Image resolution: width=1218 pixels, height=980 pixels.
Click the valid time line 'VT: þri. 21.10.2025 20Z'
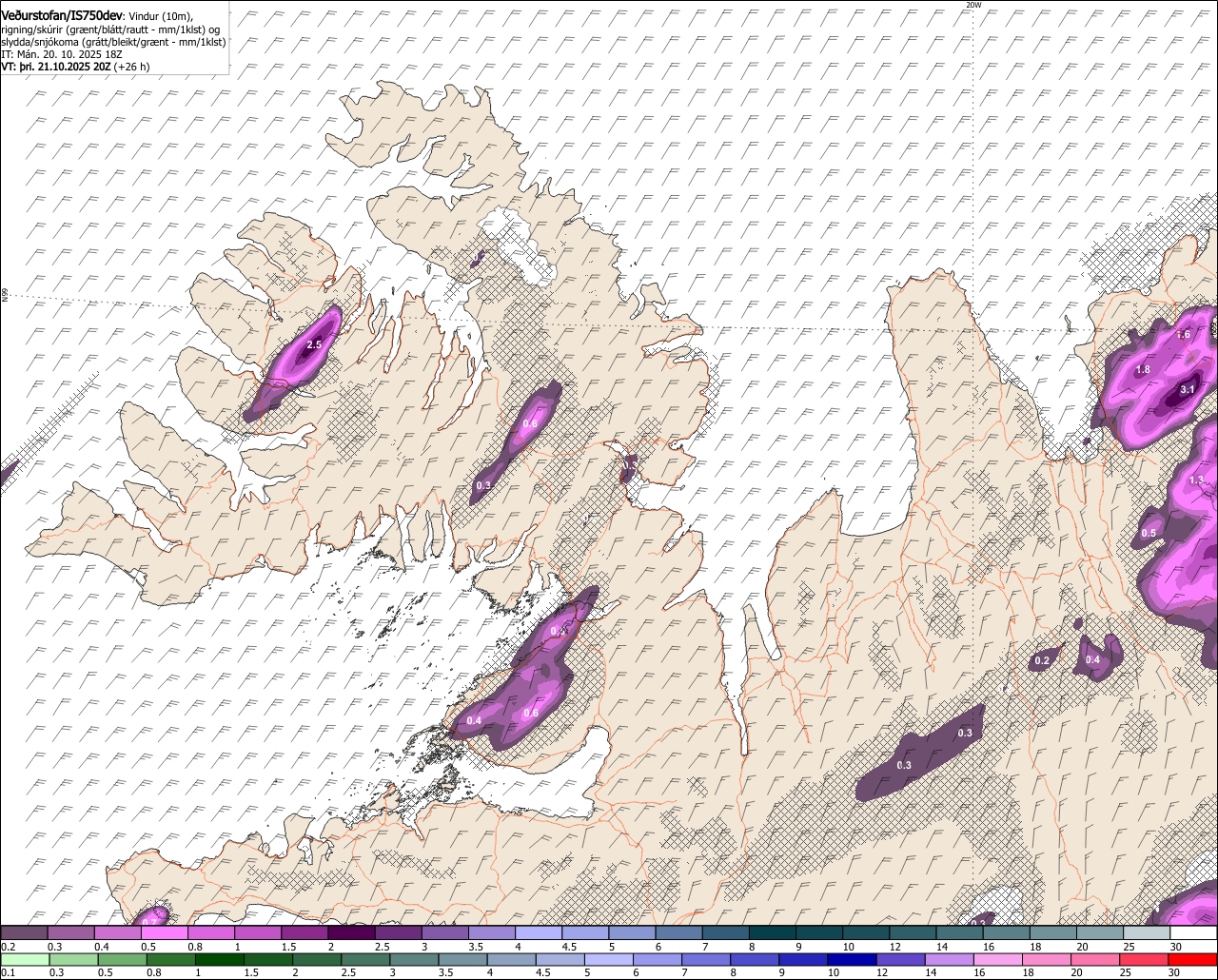pyautogui.click(x=56, y=67)
